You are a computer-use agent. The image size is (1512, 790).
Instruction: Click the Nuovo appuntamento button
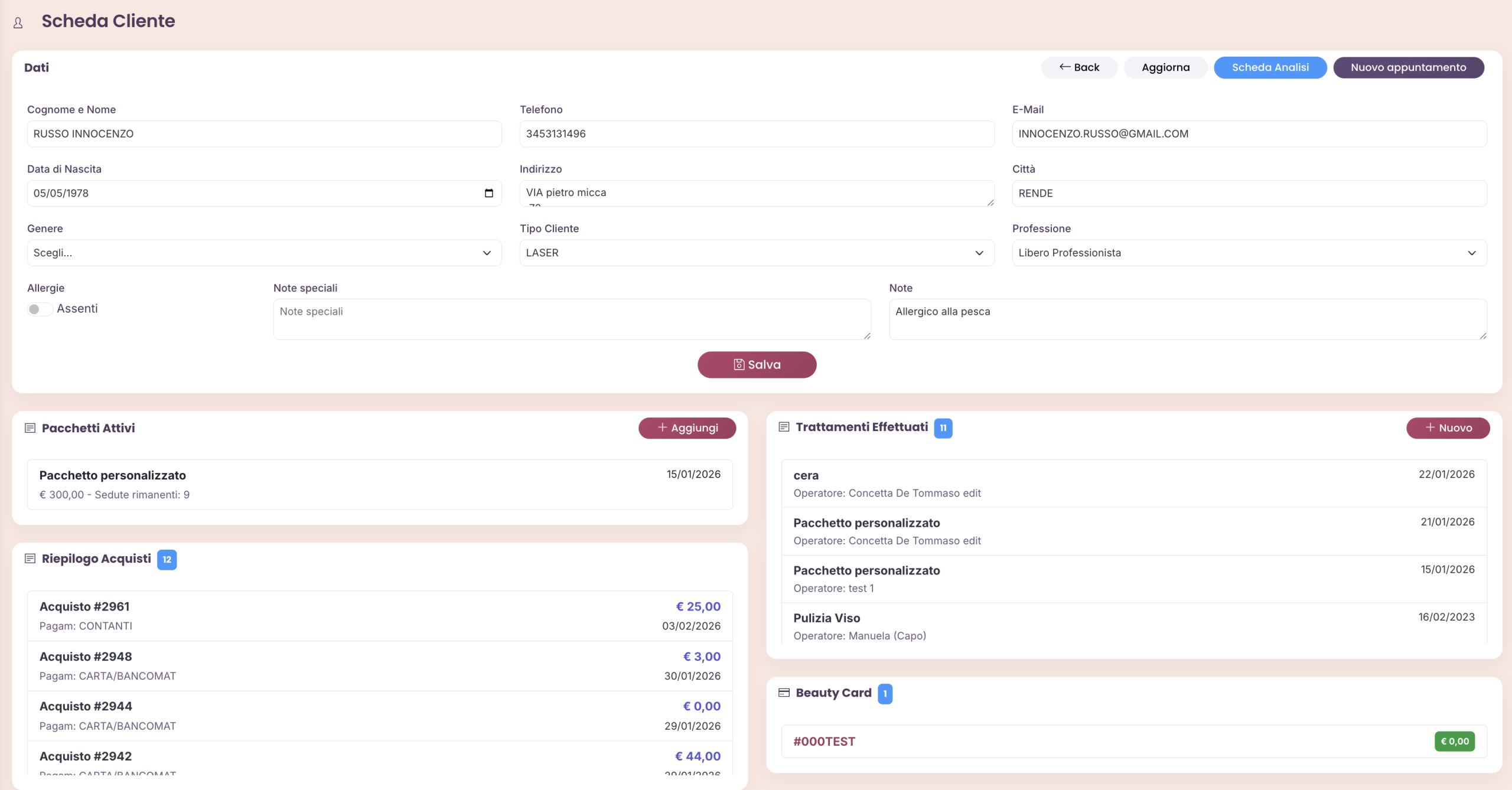point(1408,67)
